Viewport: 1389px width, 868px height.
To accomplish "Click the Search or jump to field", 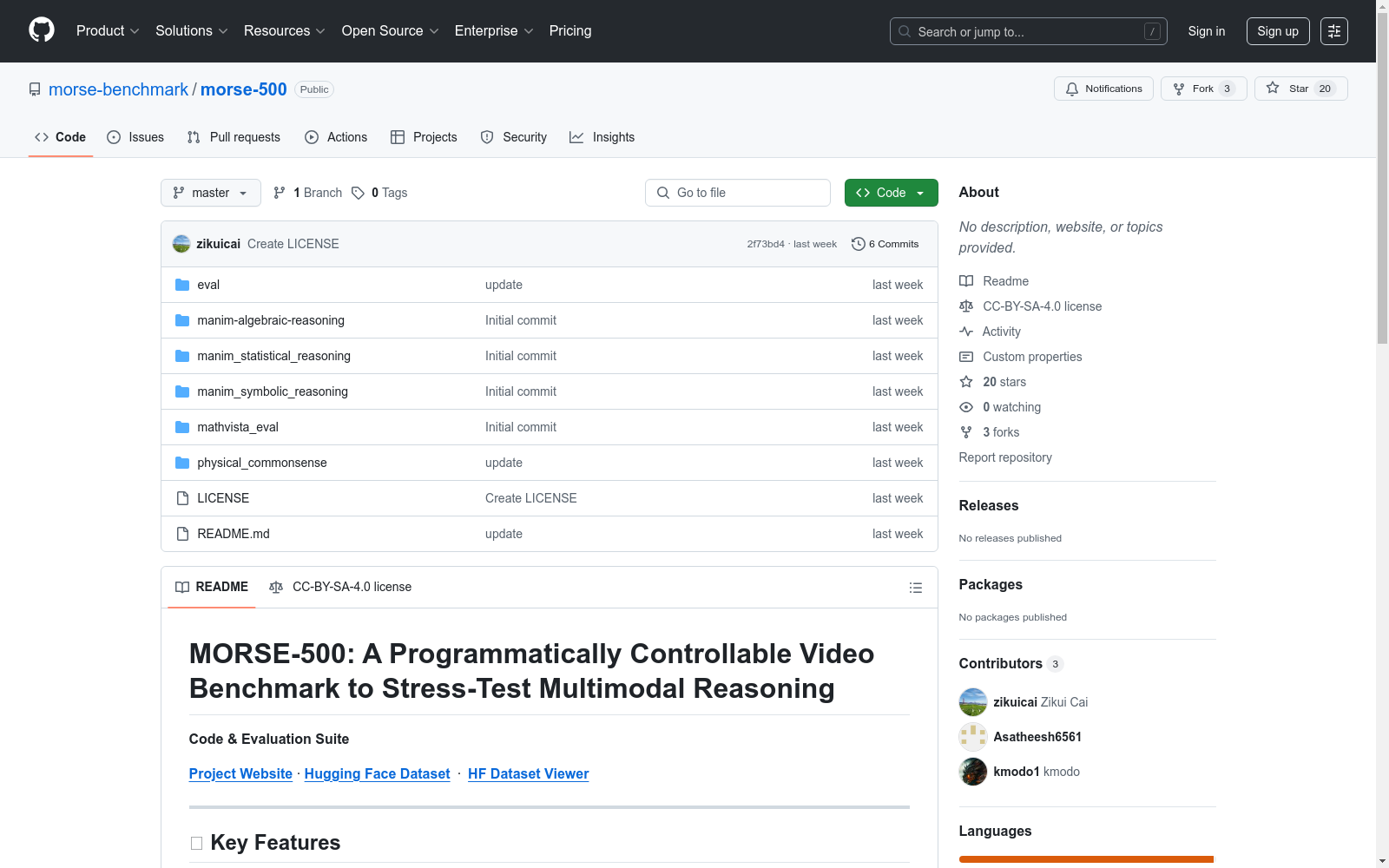I will (1029, 31).
